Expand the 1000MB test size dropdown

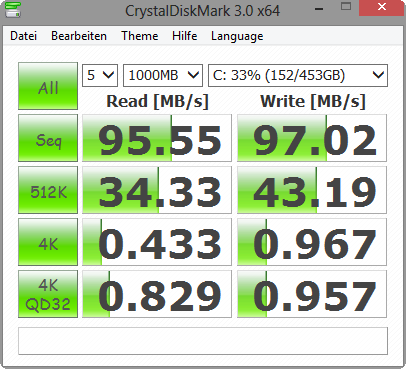coord(163,75)
